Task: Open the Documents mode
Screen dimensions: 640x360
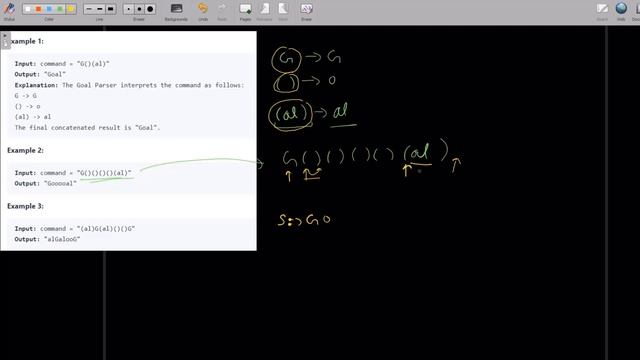Action: tap(636, 11)
